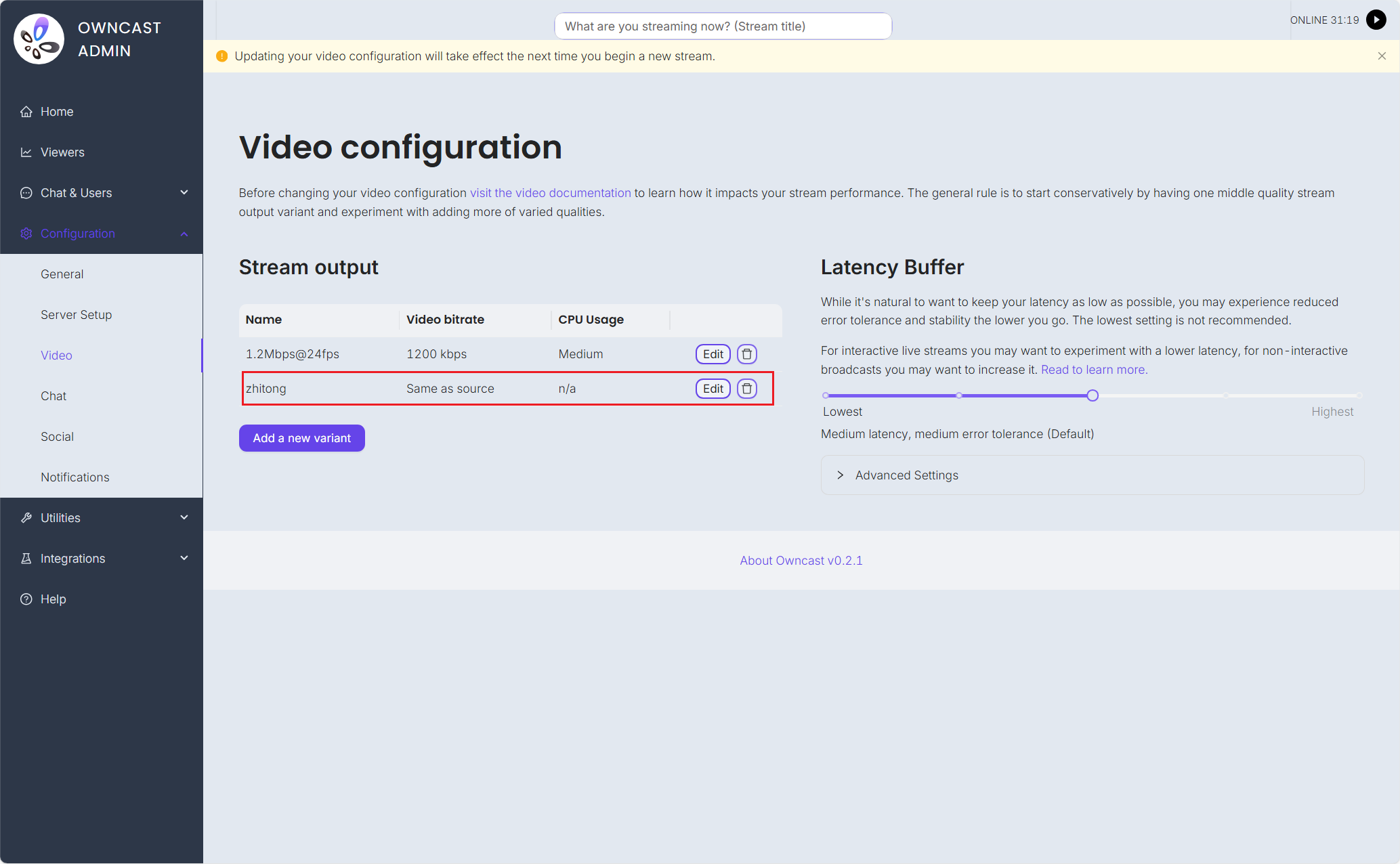Image resolution: width=1400 pixels, height=864 pixels.
Task: Click the Integrations flask icon
Action: [x=26, y=559]
